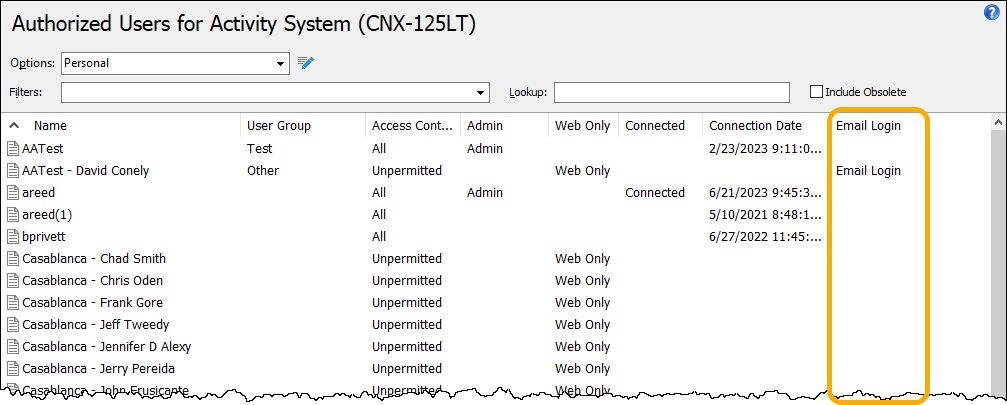Open the Filters dropdown arrow
1007x405 pixels.
tap(480, 92)
